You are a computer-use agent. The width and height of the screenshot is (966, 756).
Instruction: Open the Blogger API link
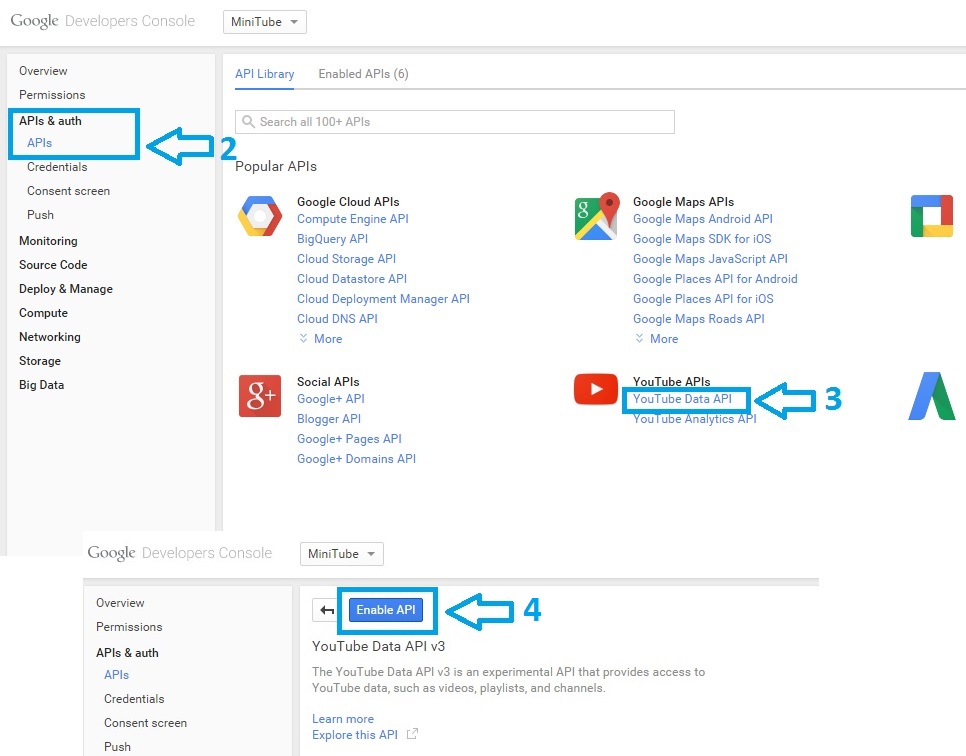coord(329,419)
